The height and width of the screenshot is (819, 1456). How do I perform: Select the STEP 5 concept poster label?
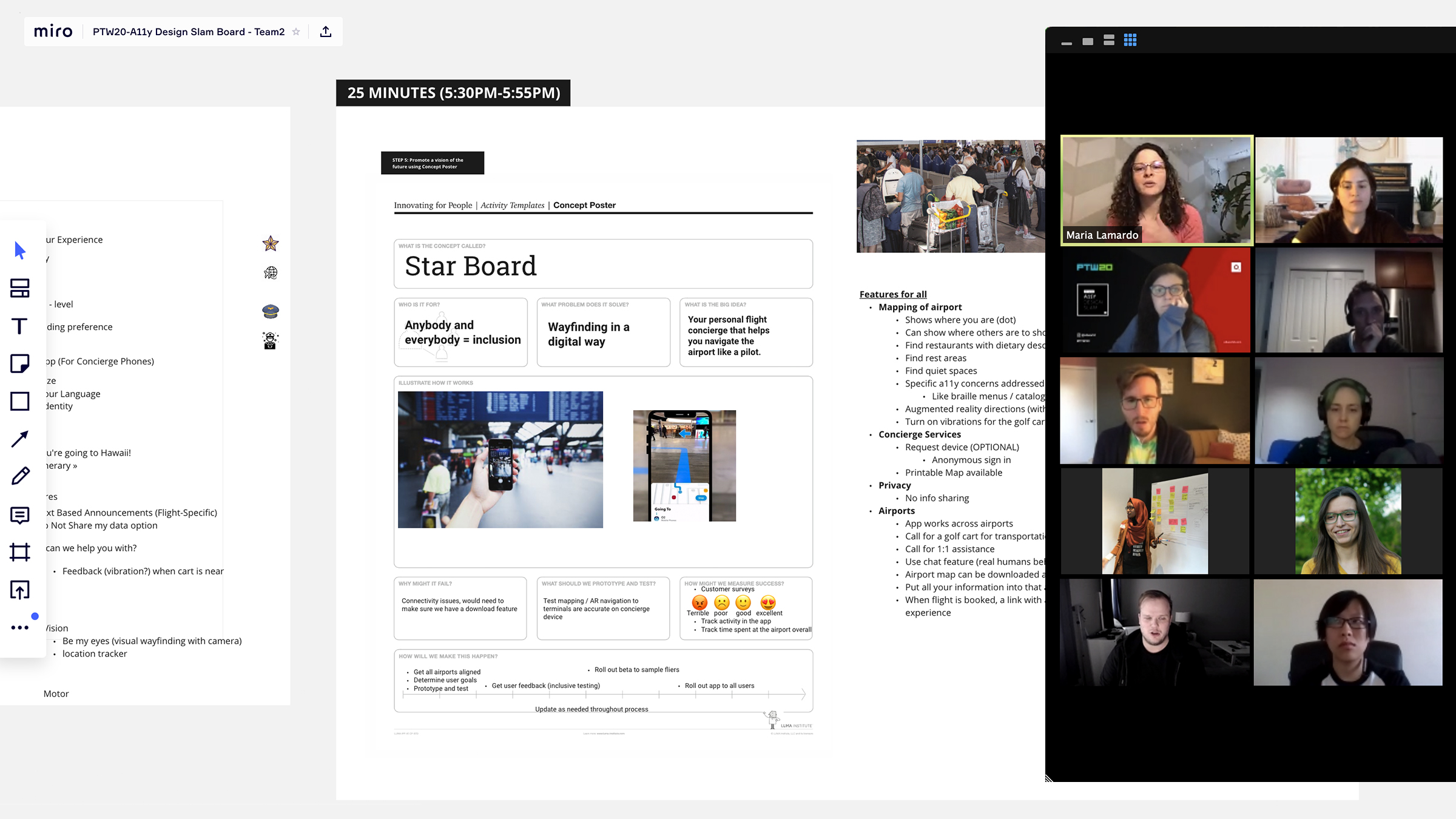point(433,163)
